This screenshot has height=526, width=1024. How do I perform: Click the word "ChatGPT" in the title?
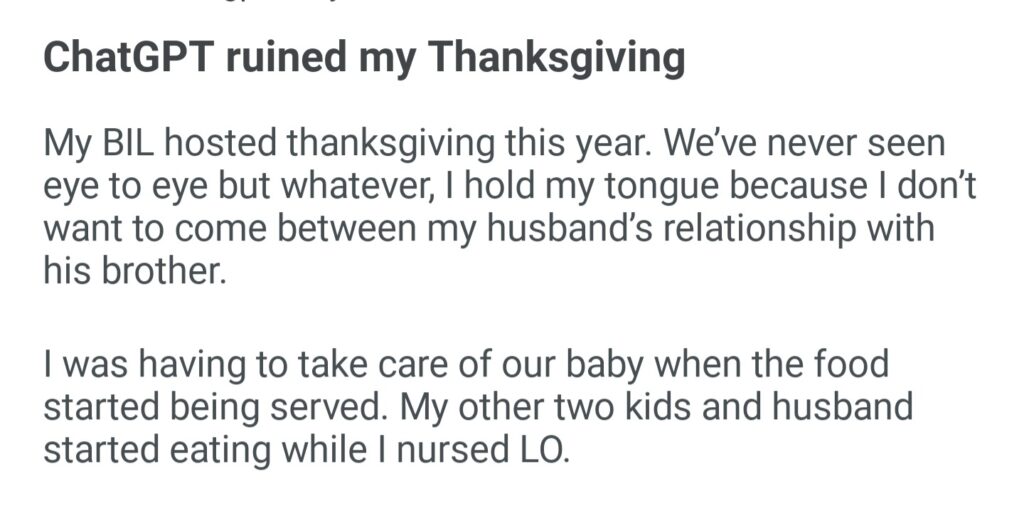tap(129, 59)
